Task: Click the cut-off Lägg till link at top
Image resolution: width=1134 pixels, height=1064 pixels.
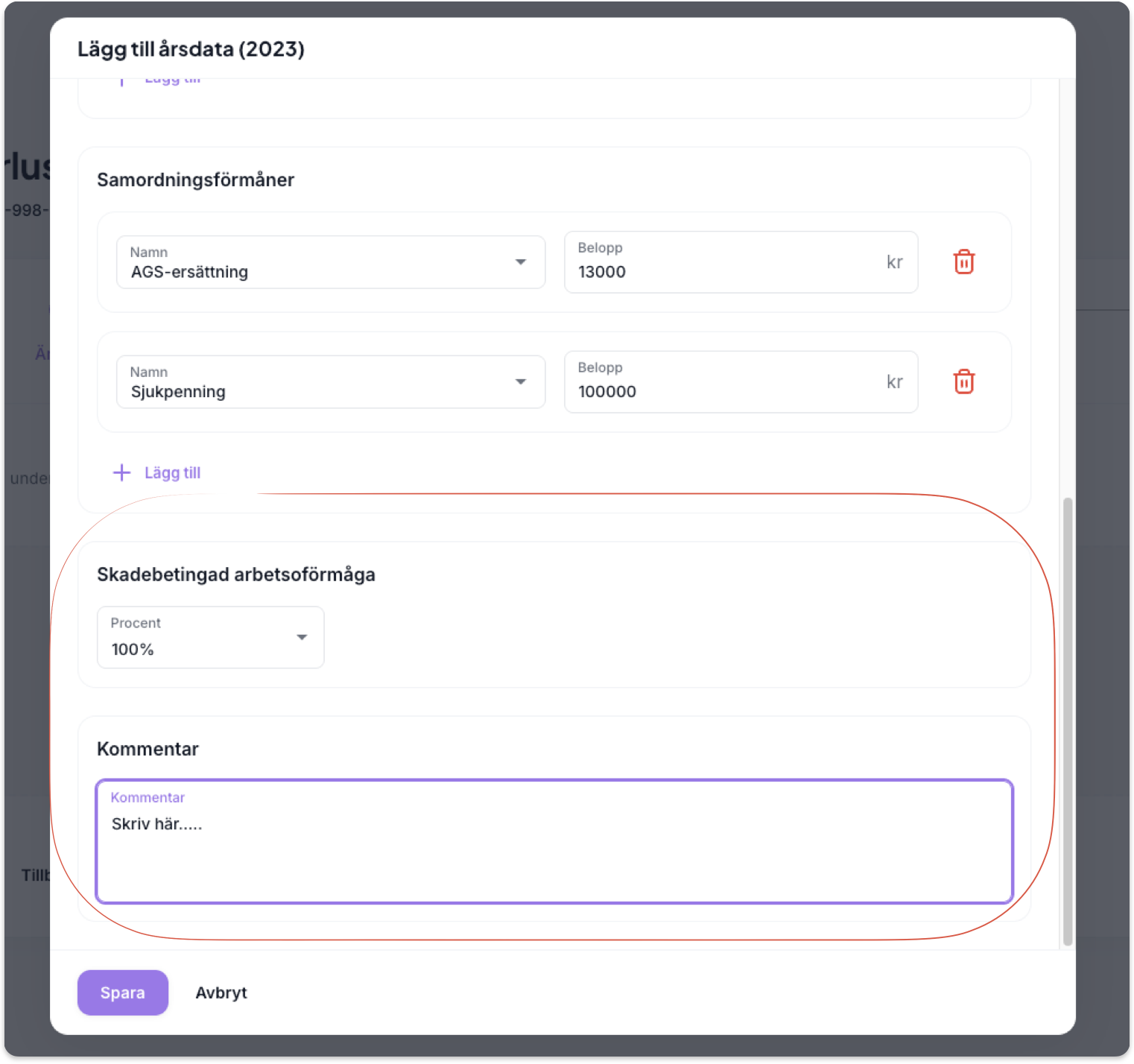Action: (x=172, y=80)
